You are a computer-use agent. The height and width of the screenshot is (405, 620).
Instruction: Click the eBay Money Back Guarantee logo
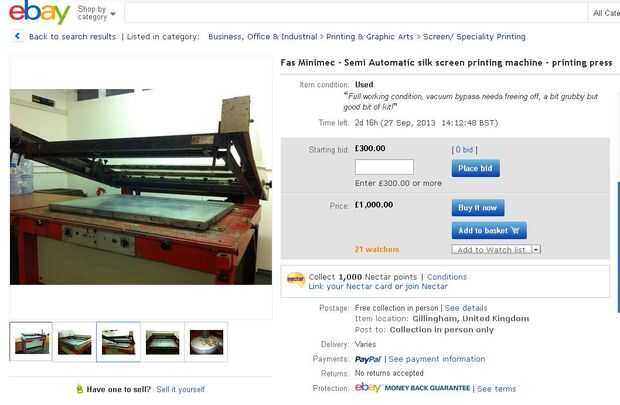click(x=412, y=388)
